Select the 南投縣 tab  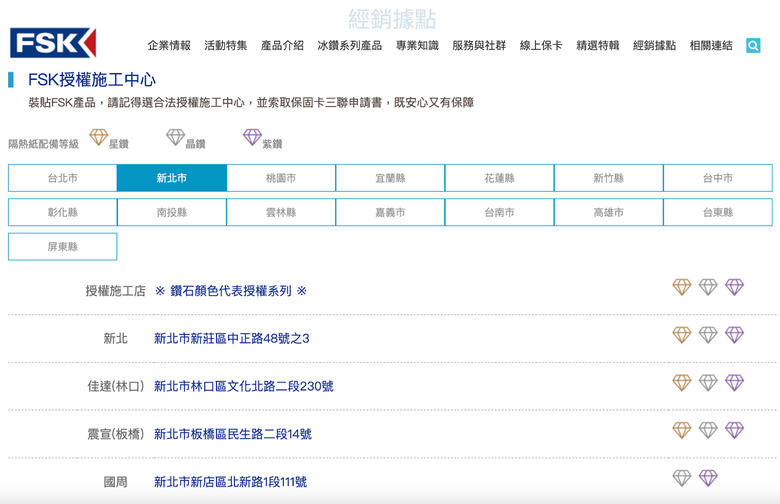(x=172, y=212)
